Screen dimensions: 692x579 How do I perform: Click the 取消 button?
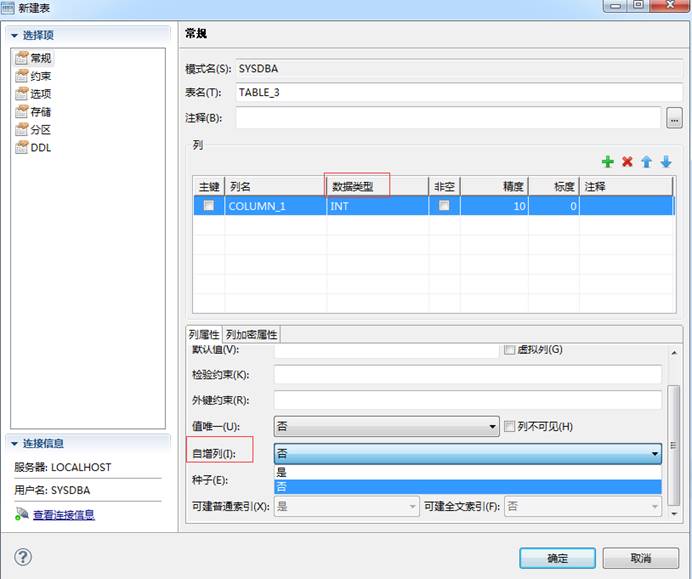pyautogui.click(x=641, y=558)
